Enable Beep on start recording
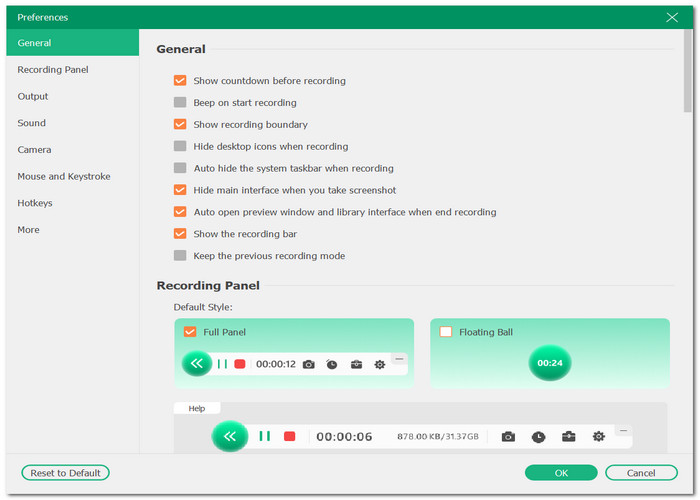The height and width of the screenshot is (500, 700). click(180, 102)
